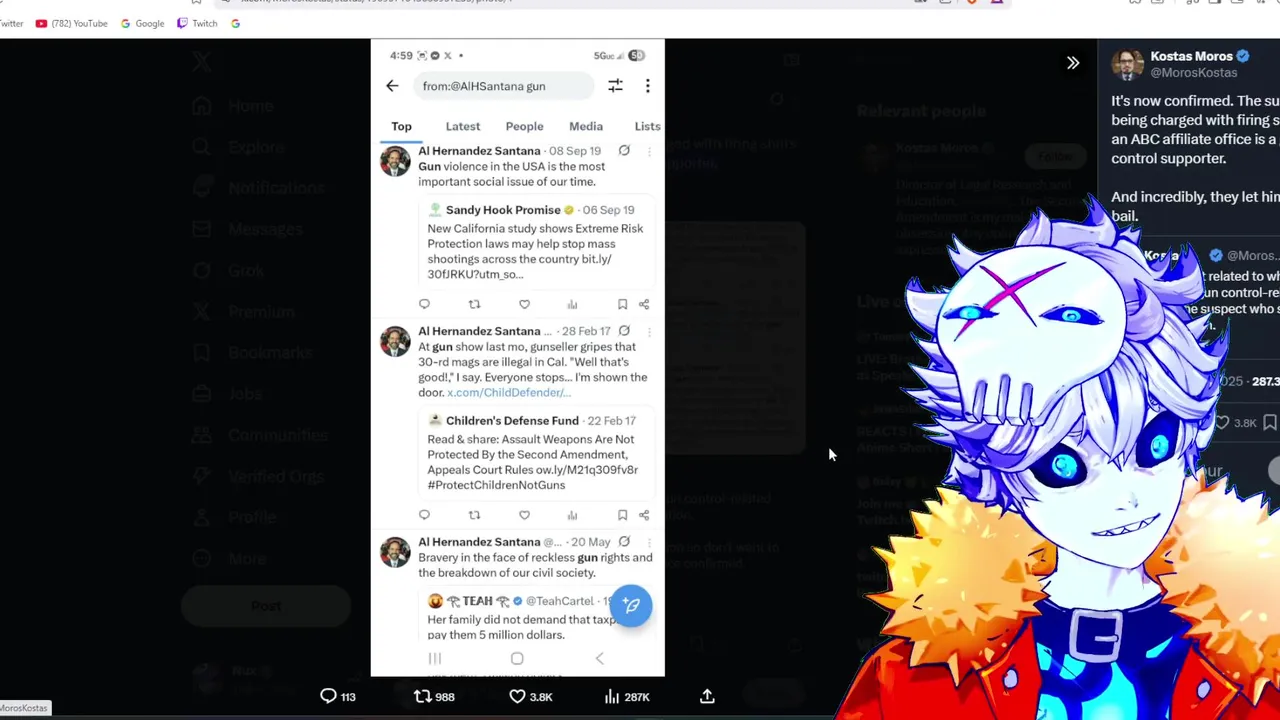
Task: Click reply icon under Children's Defense Fund tweet
Action: pyautogui.click(x=424, y=515)
